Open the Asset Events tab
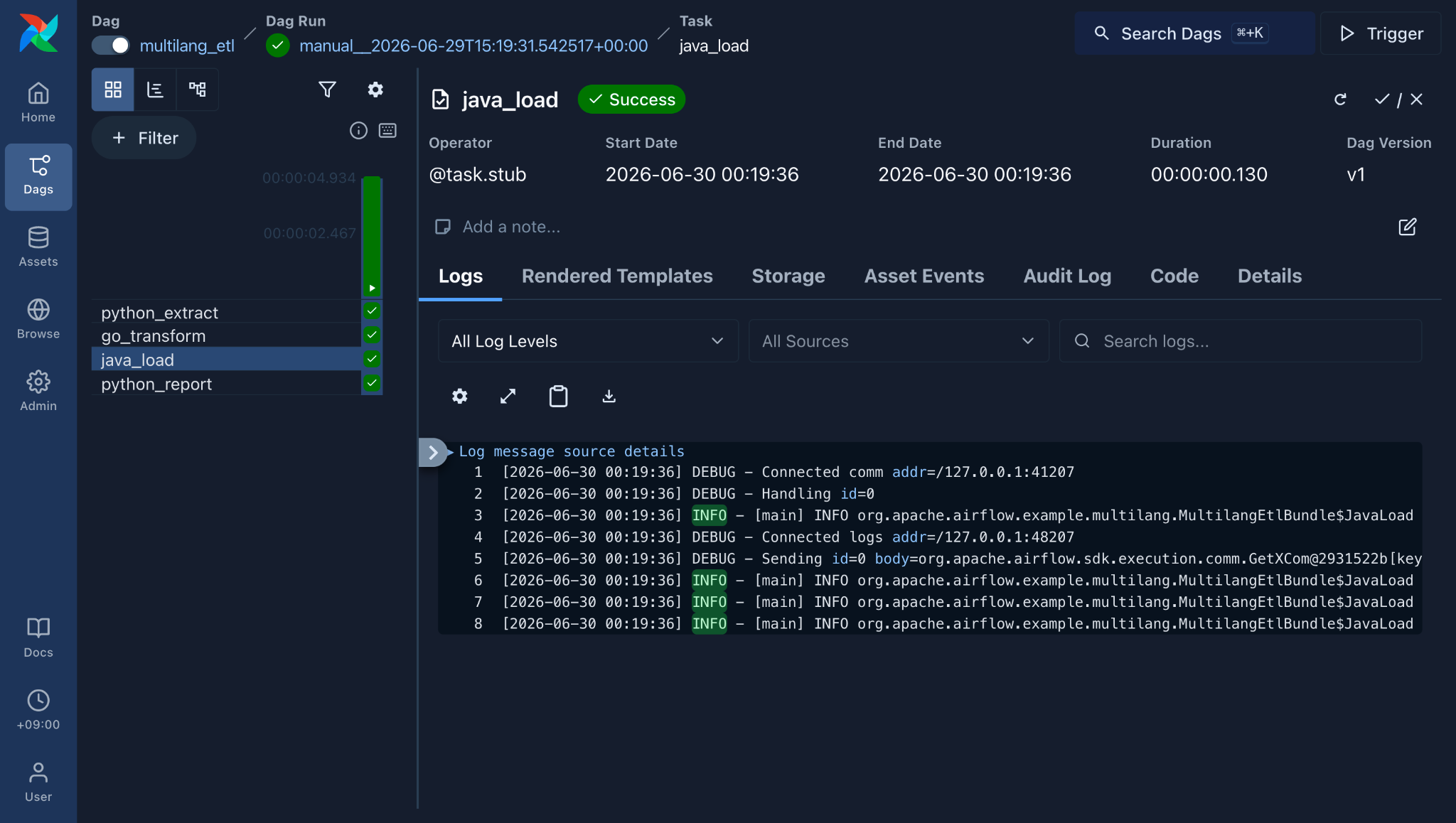The image size is (1456, 823). [x=924, y=276]
